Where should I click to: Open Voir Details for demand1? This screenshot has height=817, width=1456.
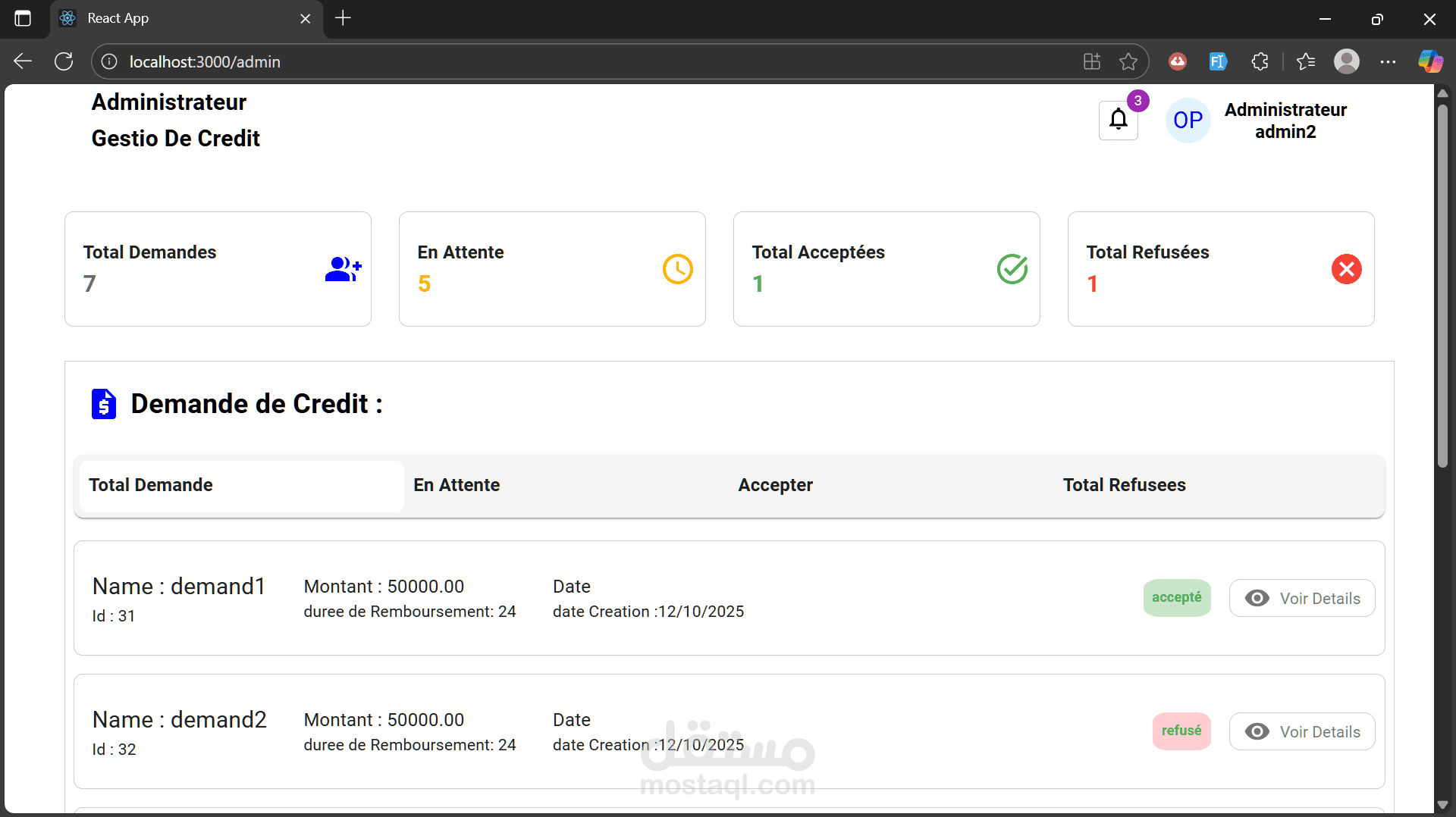click(x=1302, y=599)
